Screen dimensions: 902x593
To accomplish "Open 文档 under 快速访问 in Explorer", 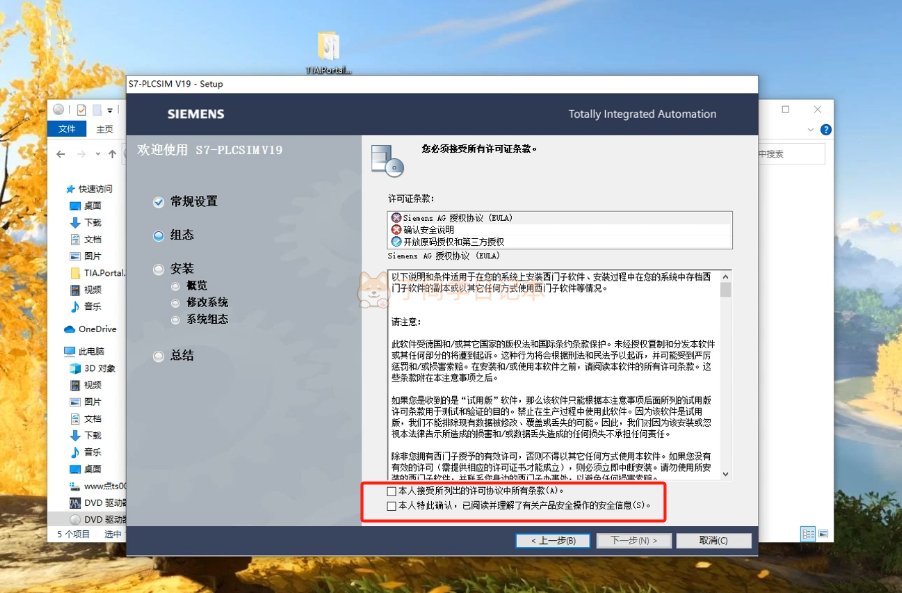I will pos(86,239).
